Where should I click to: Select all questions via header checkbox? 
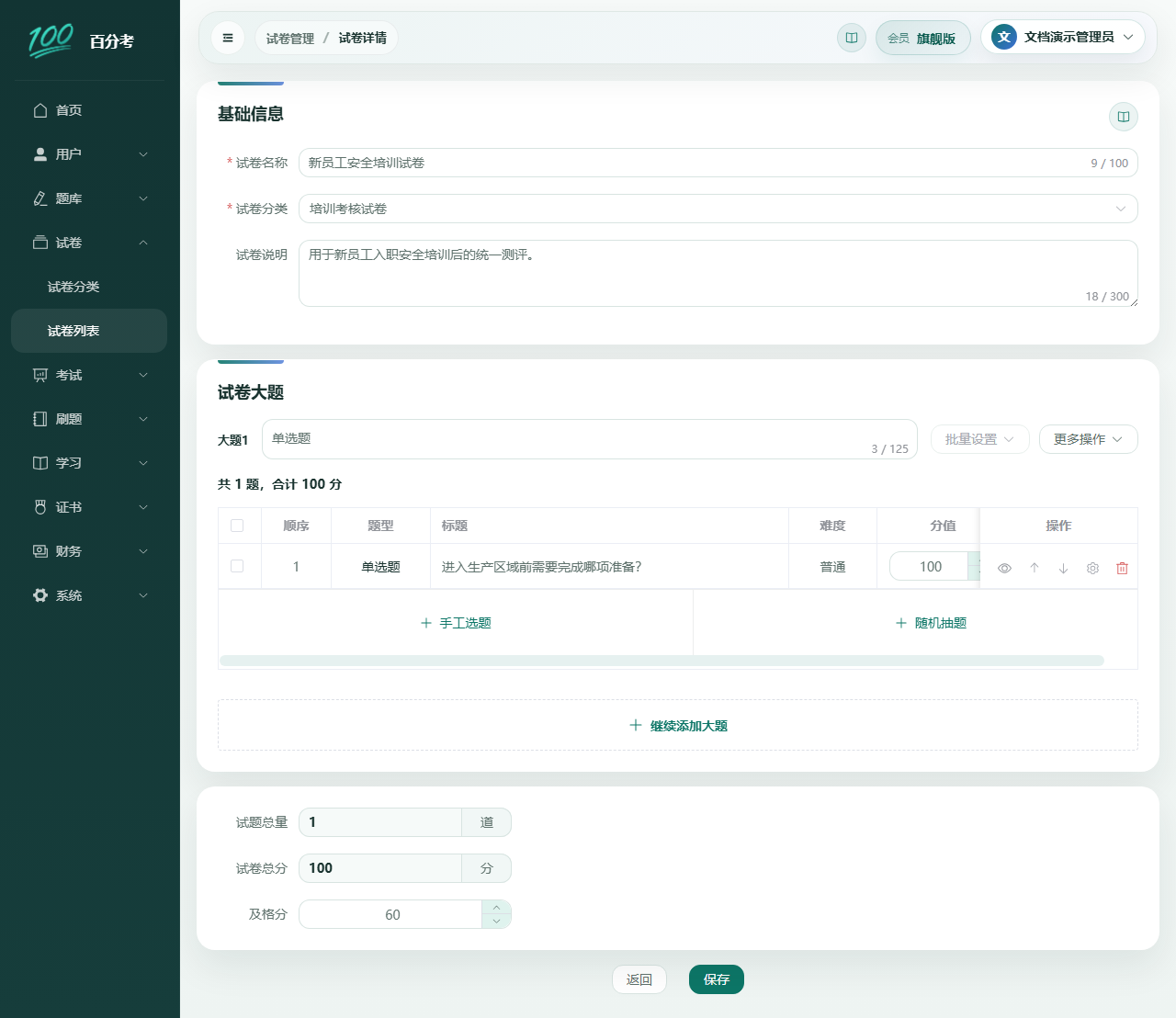tap(237, 526)
